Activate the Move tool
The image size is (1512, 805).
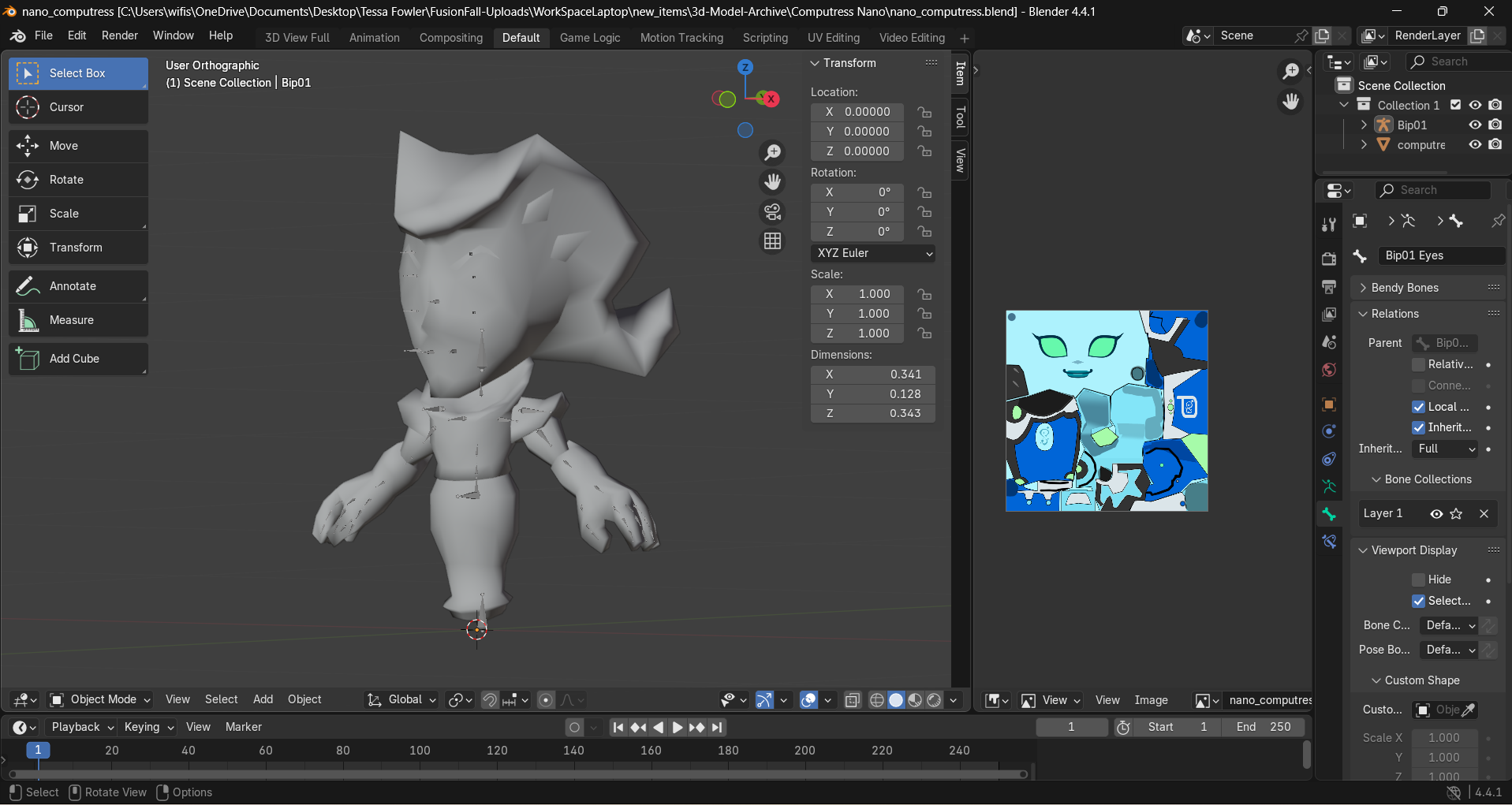pos(78,146)
